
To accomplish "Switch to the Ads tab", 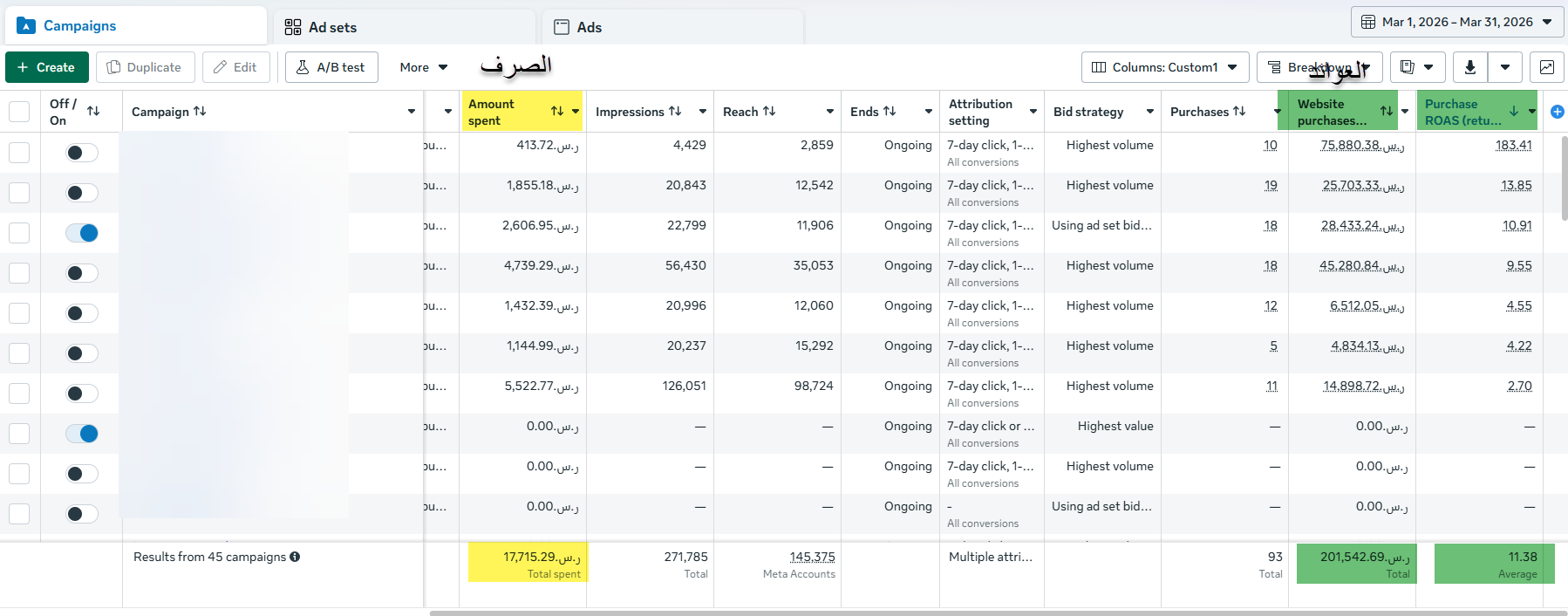I will [x=672, y=27].
